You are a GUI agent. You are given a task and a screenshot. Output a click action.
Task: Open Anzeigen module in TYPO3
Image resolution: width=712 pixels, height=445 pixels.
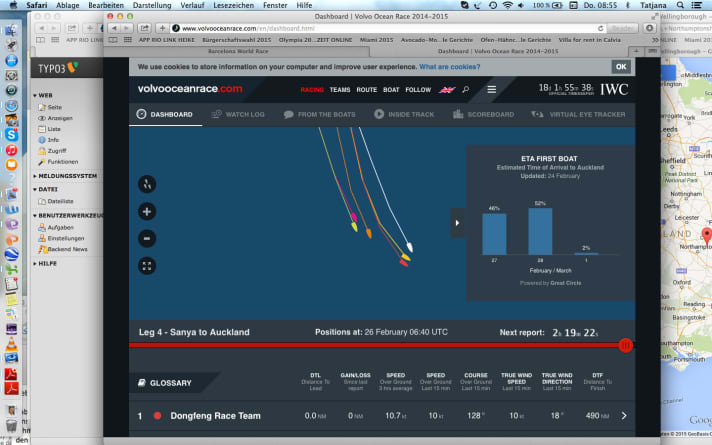(55, 118)
